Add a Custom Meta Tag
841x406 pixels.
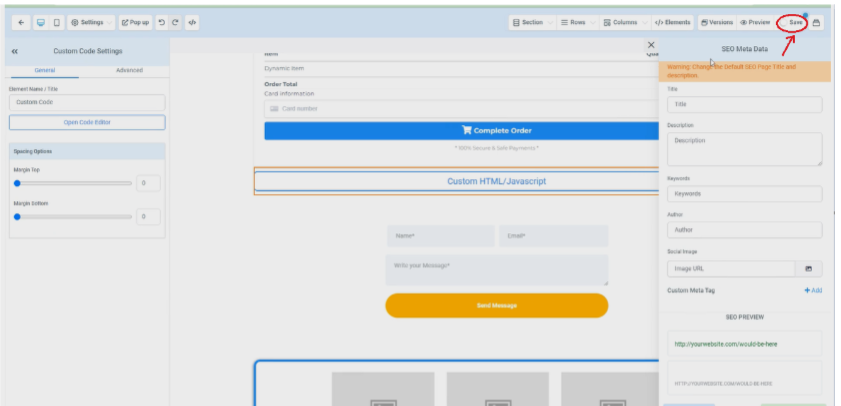813,290
